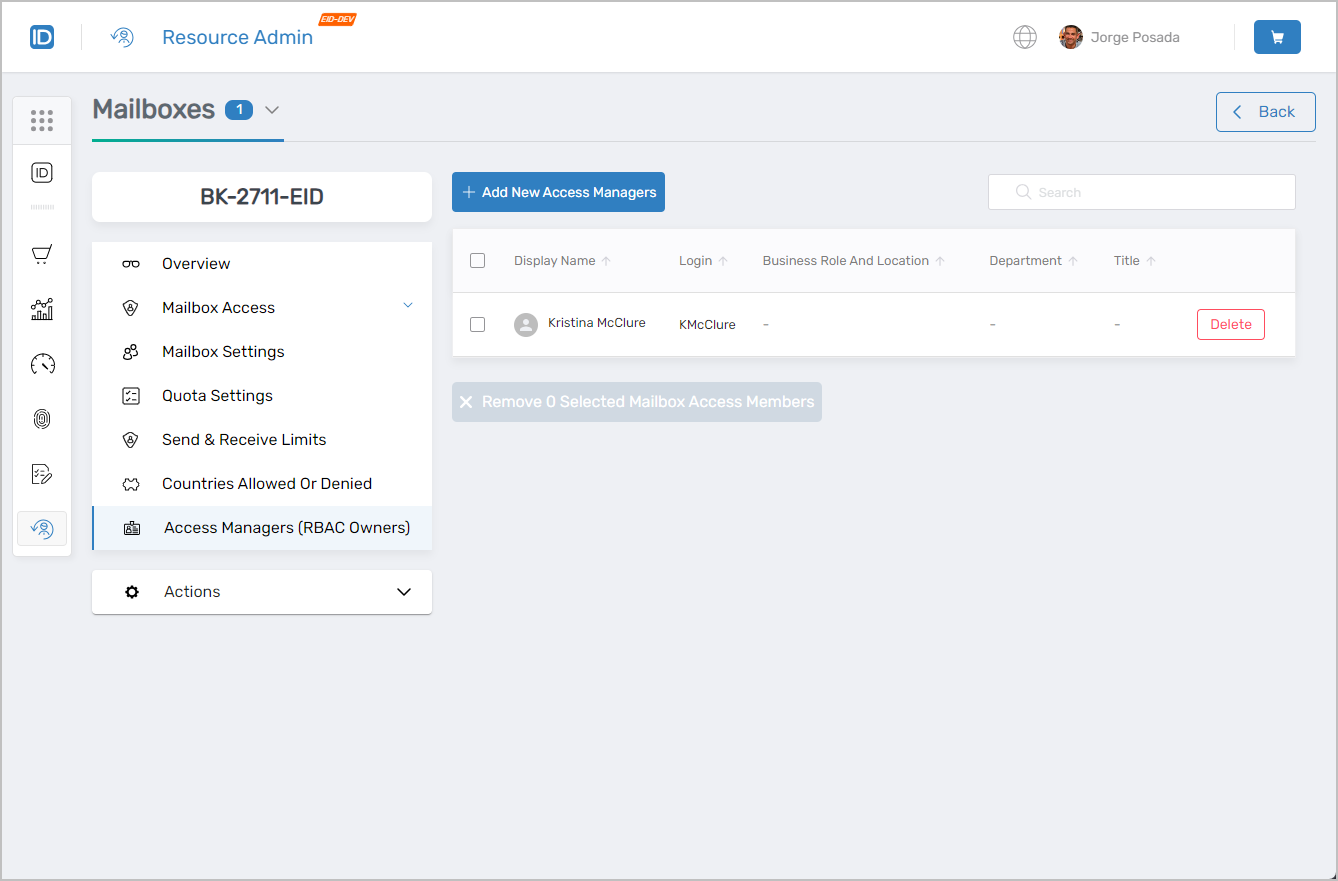Sort the table by Display Name

click(x=561, y=260)
